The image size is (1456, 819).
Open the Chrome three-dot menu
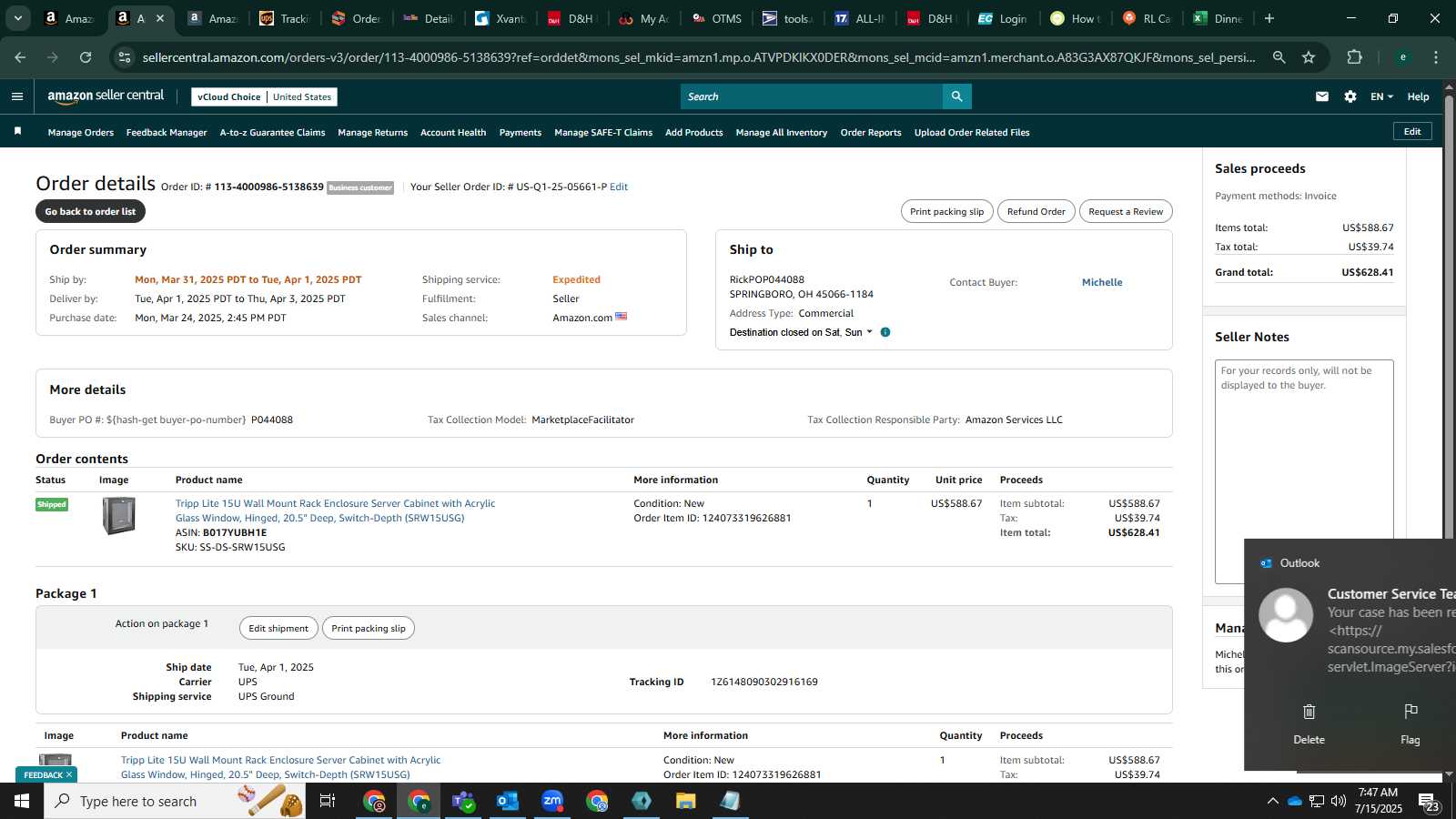[1436, 57]
